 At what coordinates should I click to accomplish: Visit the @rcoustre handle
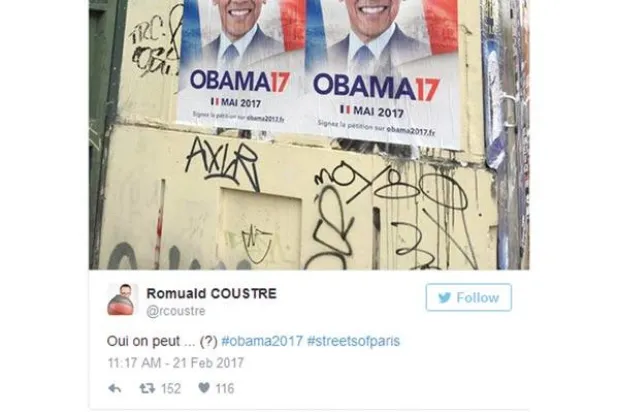[176, 311]
